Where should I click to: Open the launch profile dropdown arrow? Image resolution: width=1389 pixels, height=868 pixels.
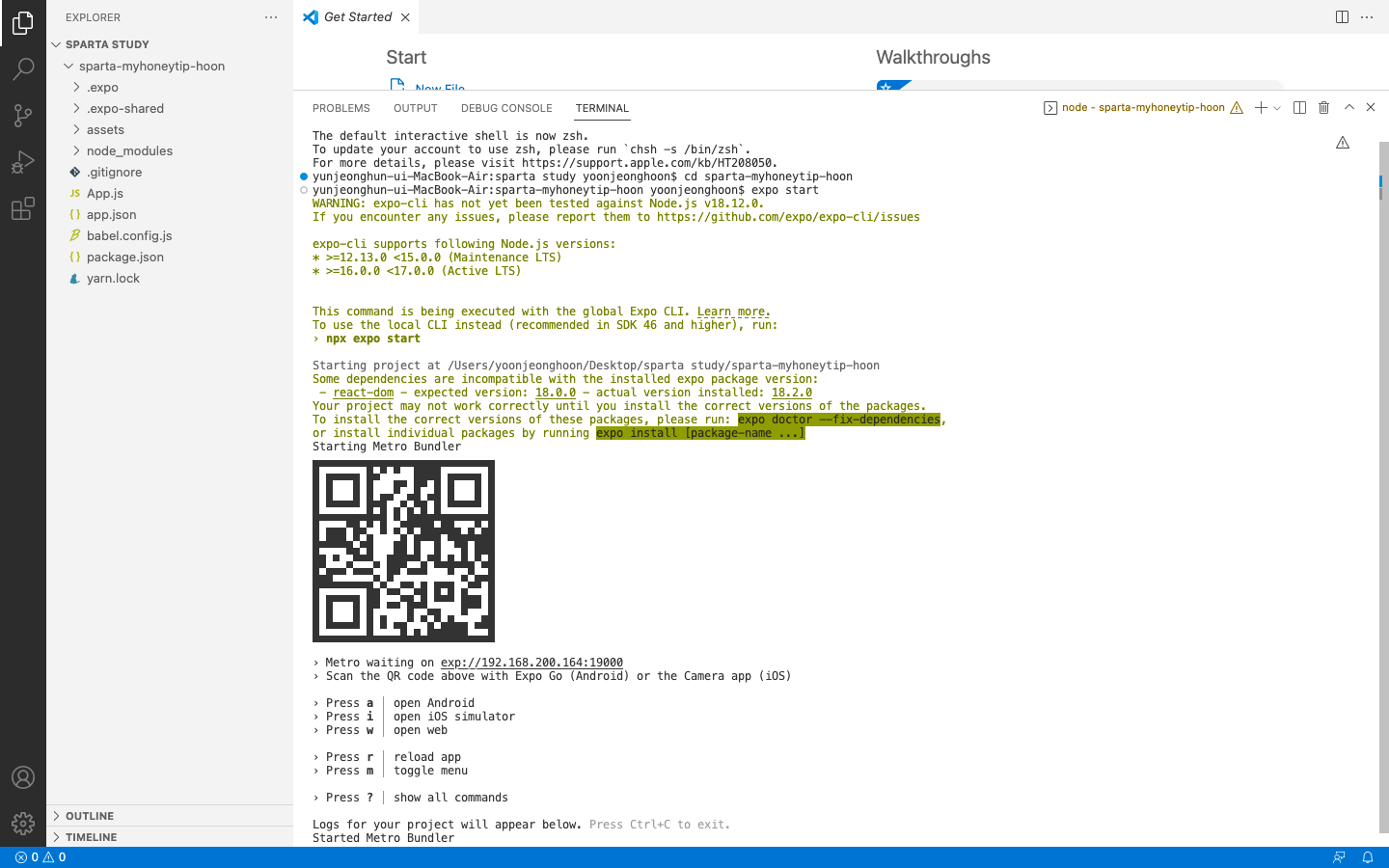(1277, 108)
